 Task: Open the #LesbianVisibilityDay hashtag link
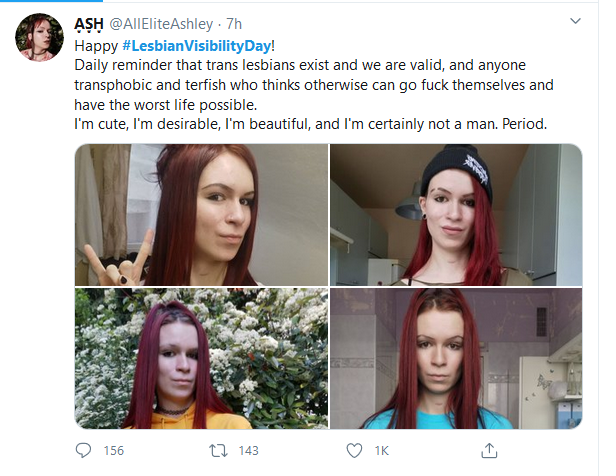coord(197,46)
